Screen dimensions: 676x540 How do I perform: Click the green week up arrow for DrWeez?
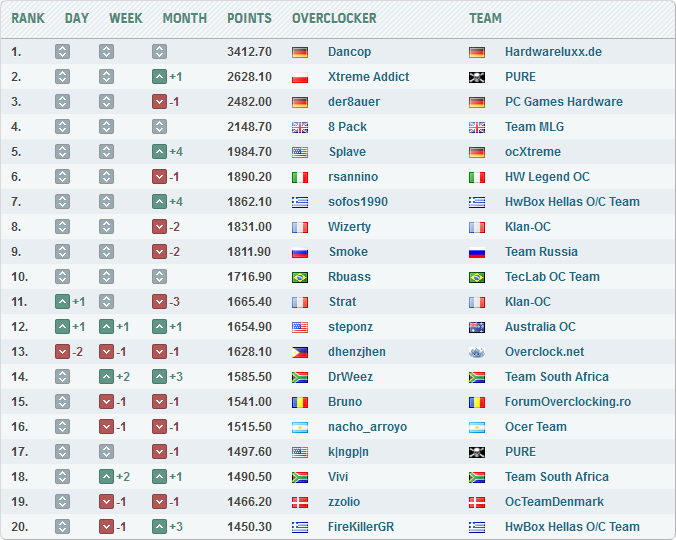coord(106,377)
